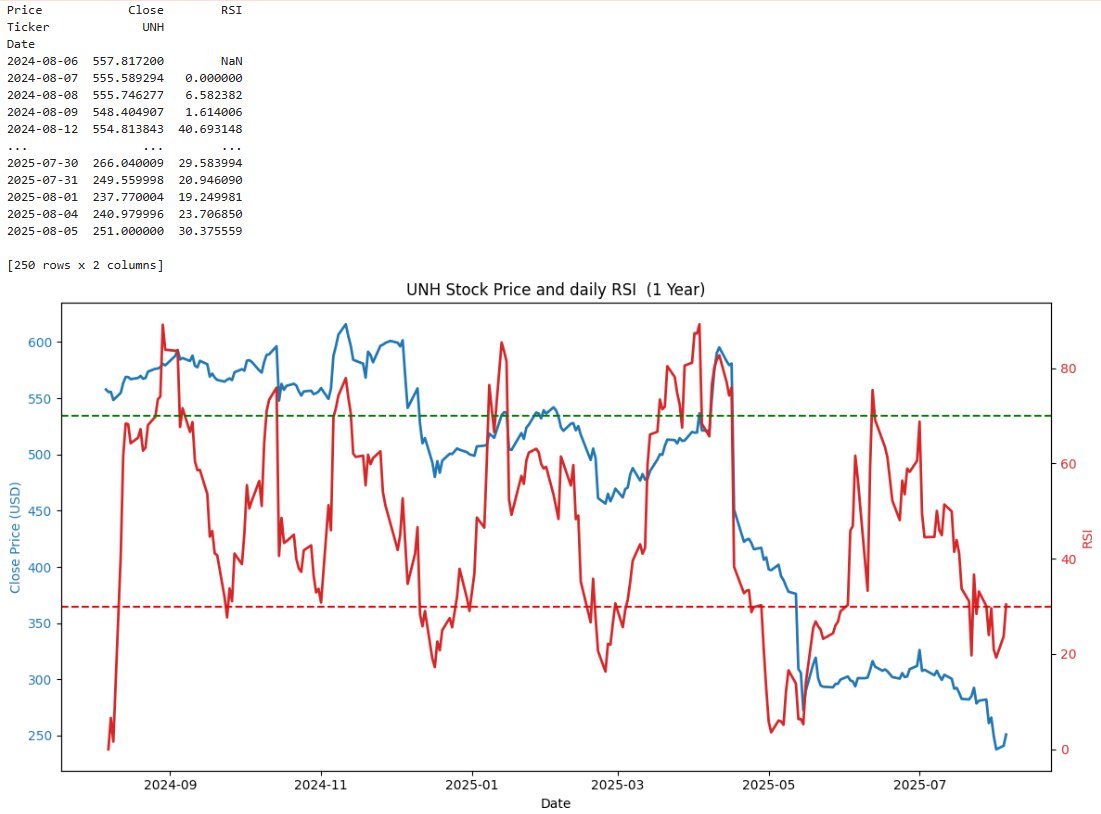Viewport: 1101px width, 814px height.
Task: Click the chart title 'UNH Stock Price and daily RSI (1 Year)'
Action: [555, 289]
